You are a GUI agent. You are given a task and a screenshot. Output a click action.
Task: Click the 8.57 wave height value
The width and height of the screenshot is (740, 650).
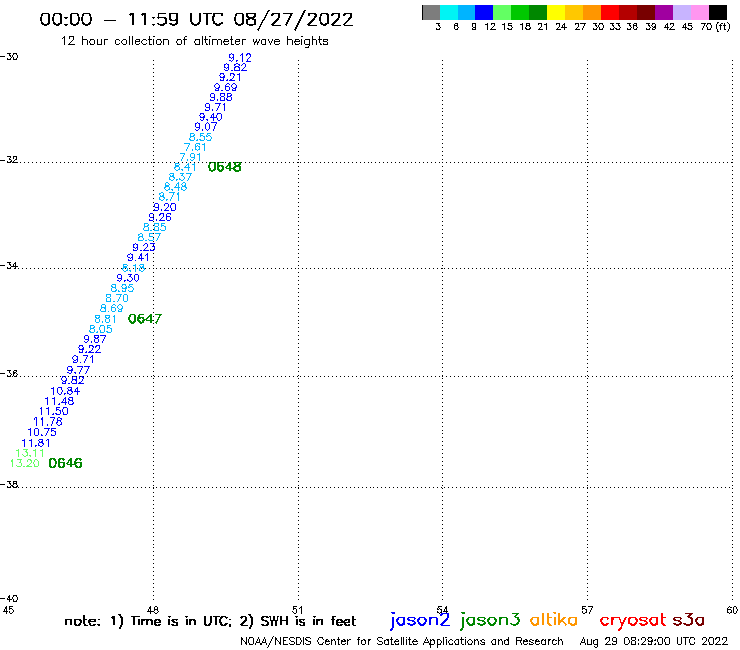149,237
